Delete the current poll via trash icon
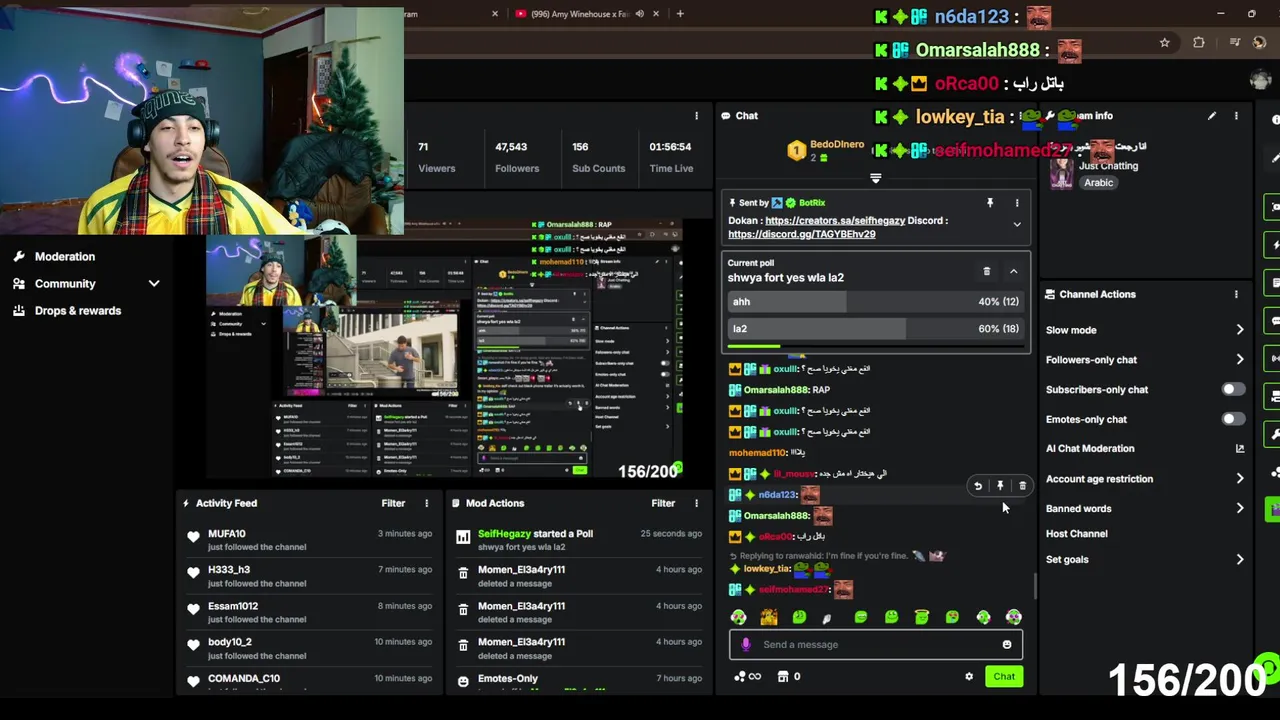Viewport: 1280px width, 720px height. tap(986, 271)
